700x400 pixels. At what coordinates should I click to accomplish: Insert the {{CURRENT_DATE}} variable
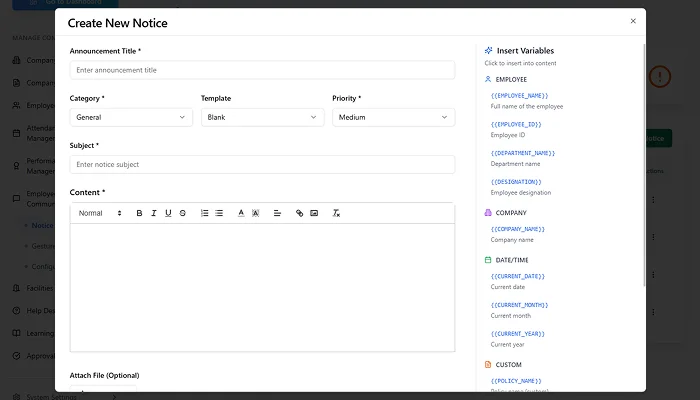point(518,276)
